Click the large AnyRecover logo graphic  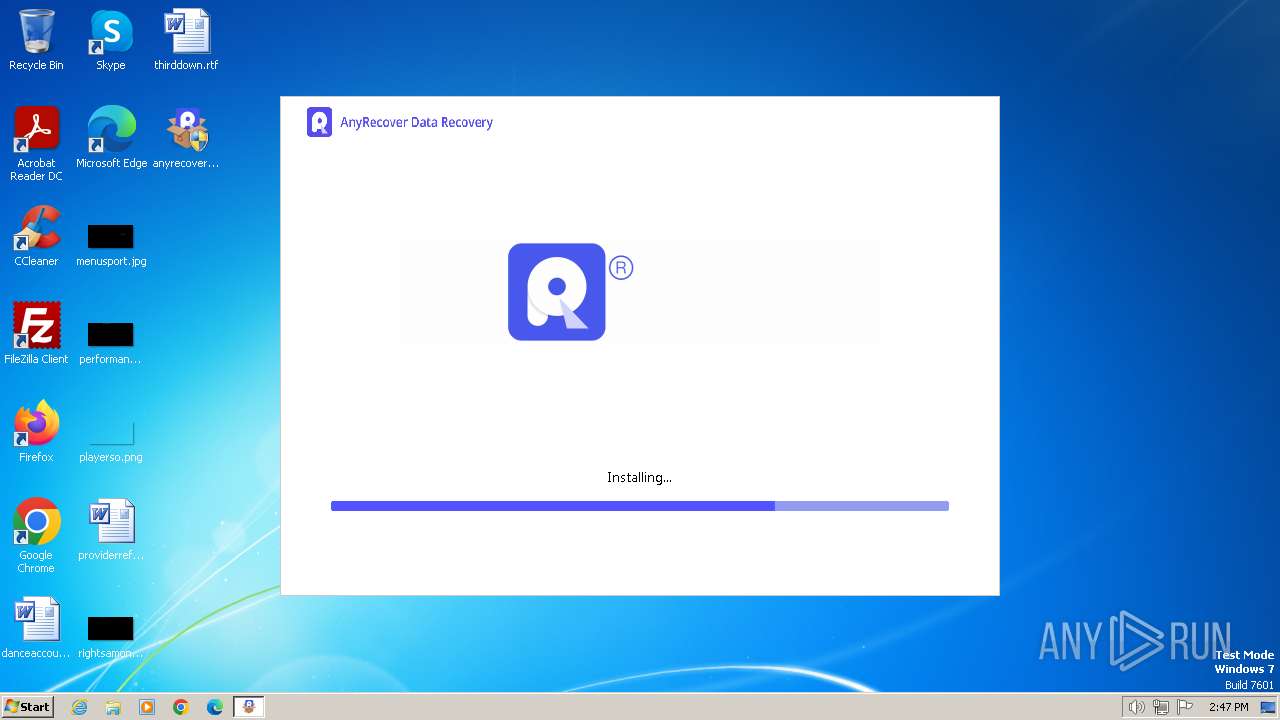557,292
